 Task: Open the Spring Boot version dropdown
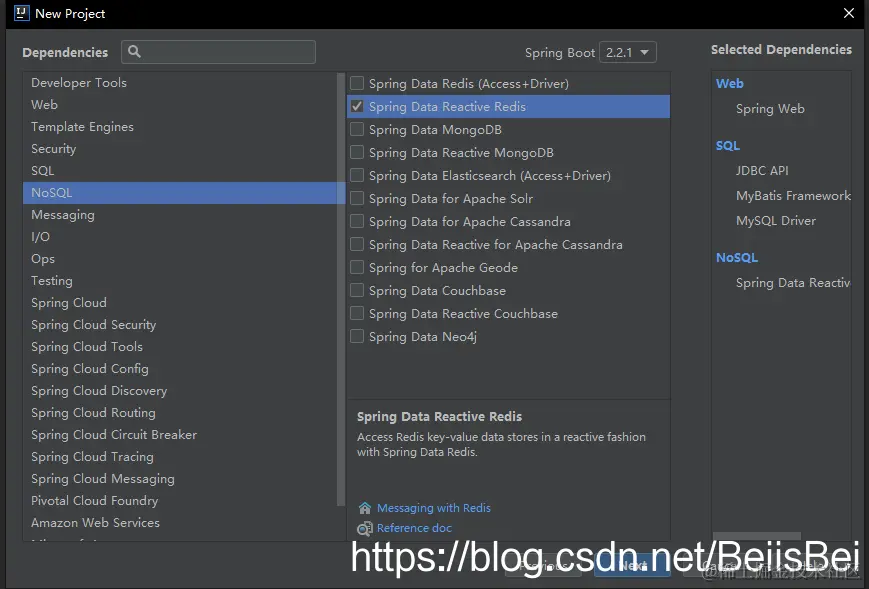tap(627, 52)
